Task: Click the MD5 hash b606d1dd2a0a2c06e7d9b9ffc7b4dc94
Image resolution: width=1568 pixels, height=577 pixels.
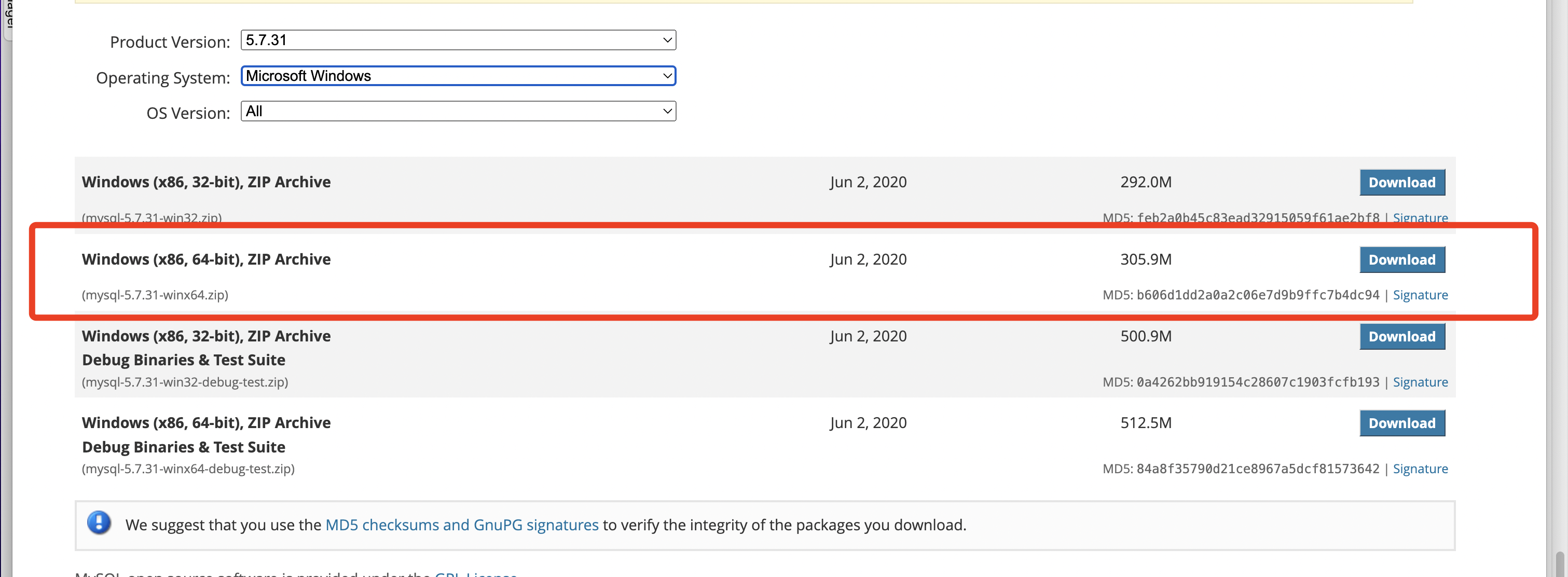Action: [x=1258, y=295]
